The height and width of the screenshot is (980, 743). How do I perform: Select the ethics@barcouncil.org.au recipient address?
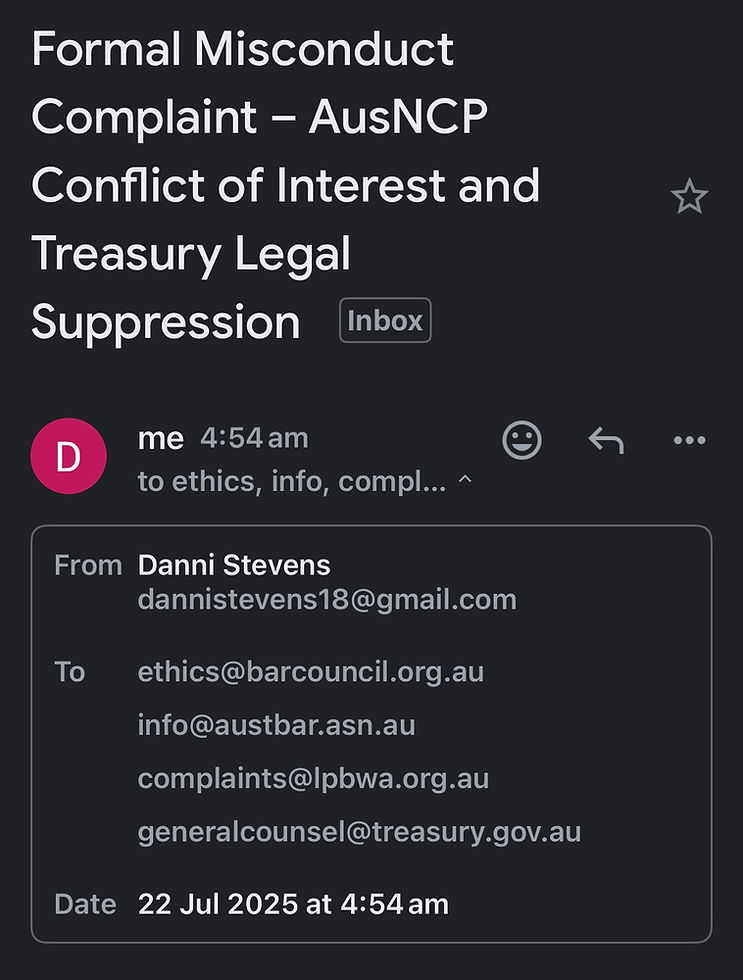click(311, 672)
